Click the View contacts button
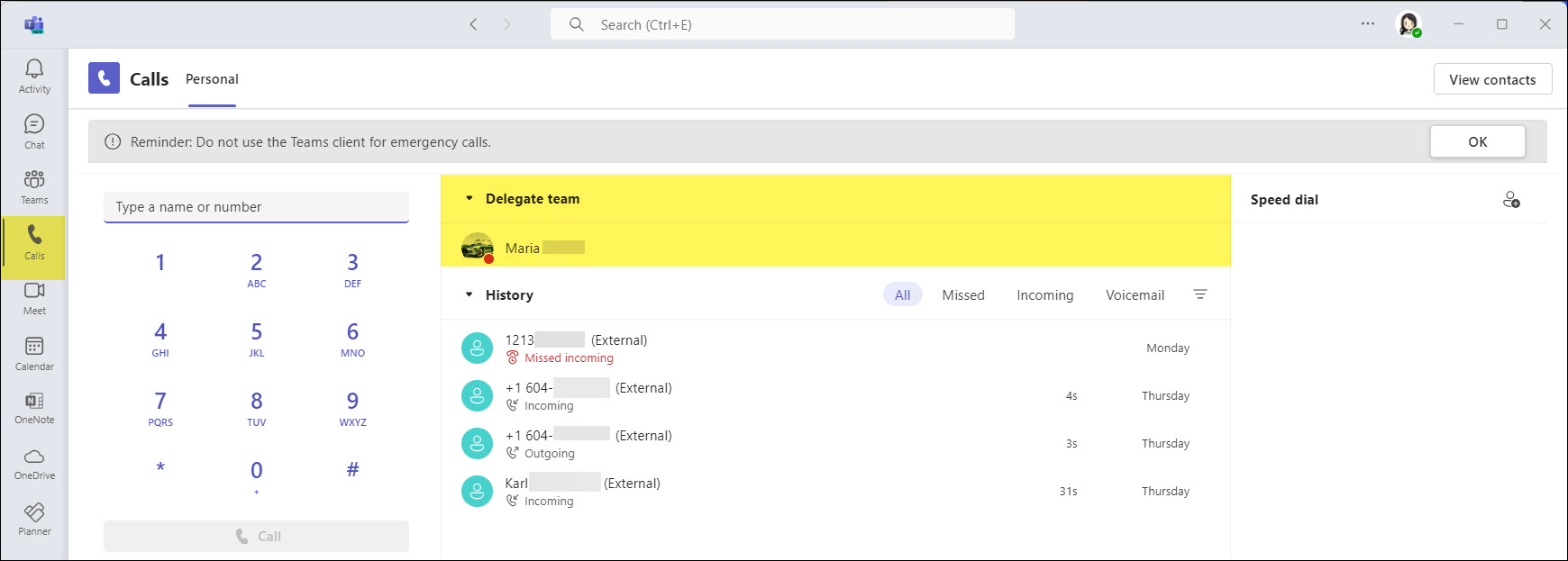The width and height of the screenshot is (1568, 561). (1491, 79)
